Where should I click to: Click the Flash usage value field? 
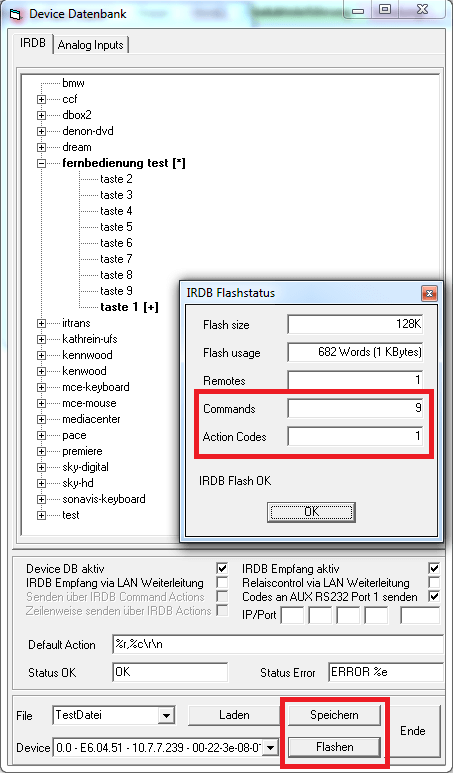pos(355,352)
